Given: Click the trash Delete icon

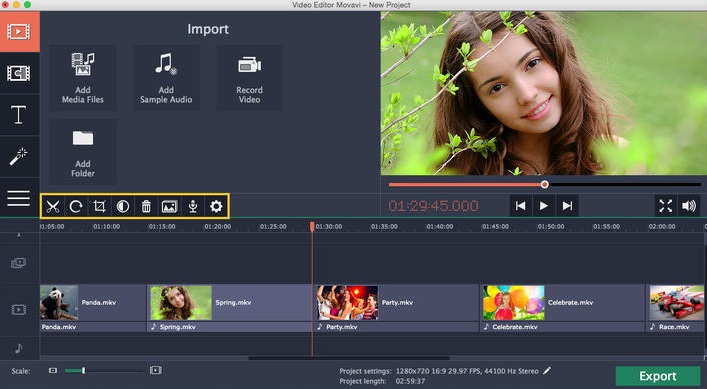Looking at the screenshot, I should pyautogui.click(x=146, y=206).
